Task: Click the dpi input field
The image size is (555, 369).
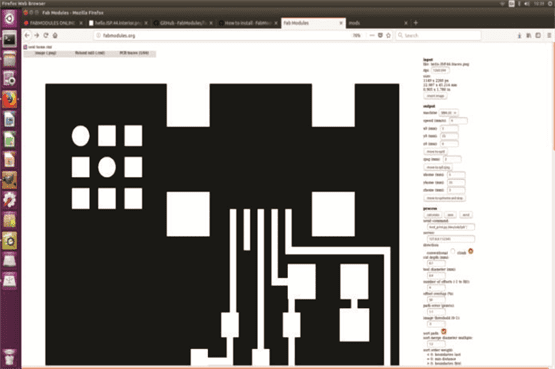Action: (x=440, y=70)
